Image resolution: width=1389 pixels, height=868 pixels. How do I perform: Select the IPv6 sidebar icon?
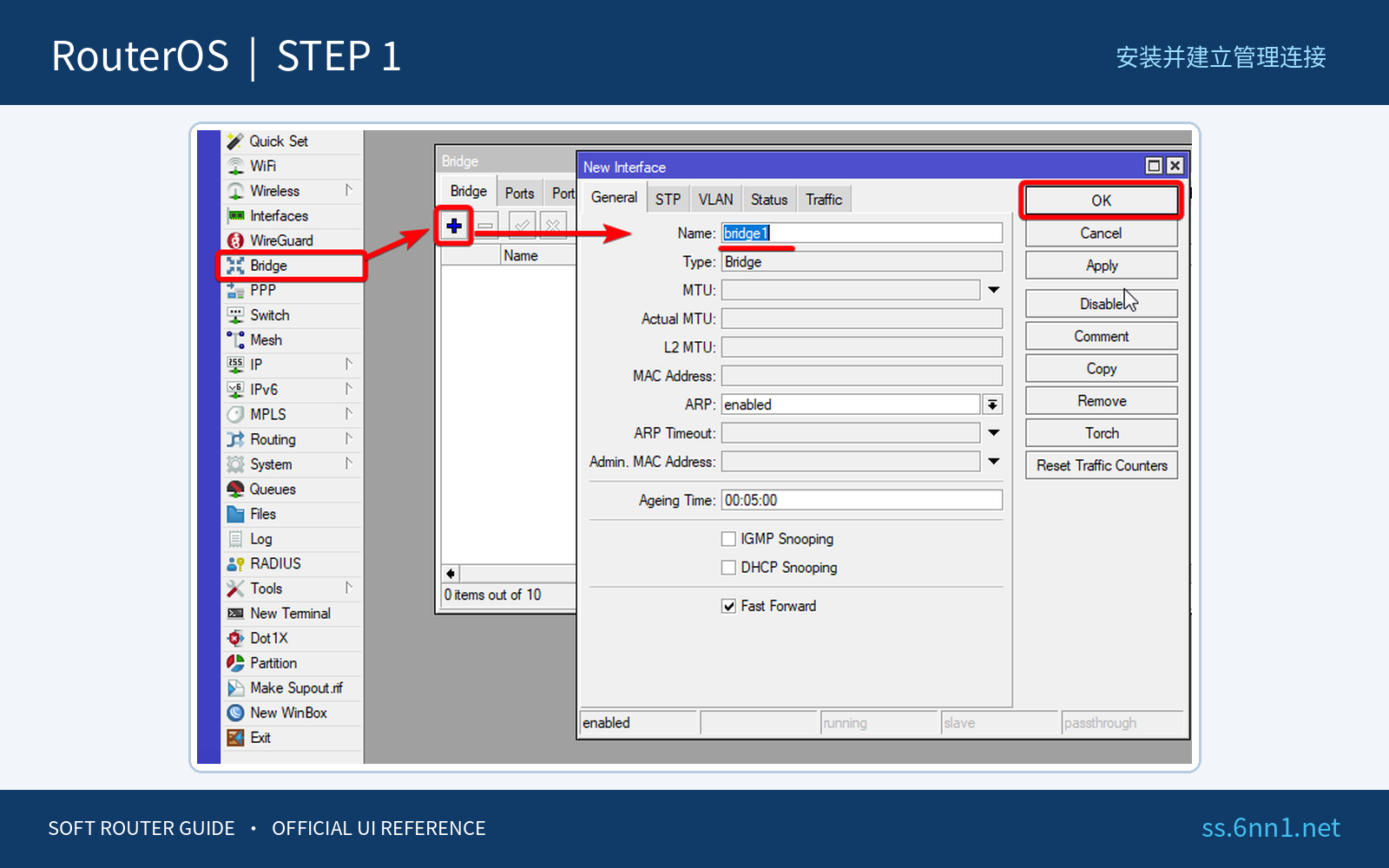(235, 390)
